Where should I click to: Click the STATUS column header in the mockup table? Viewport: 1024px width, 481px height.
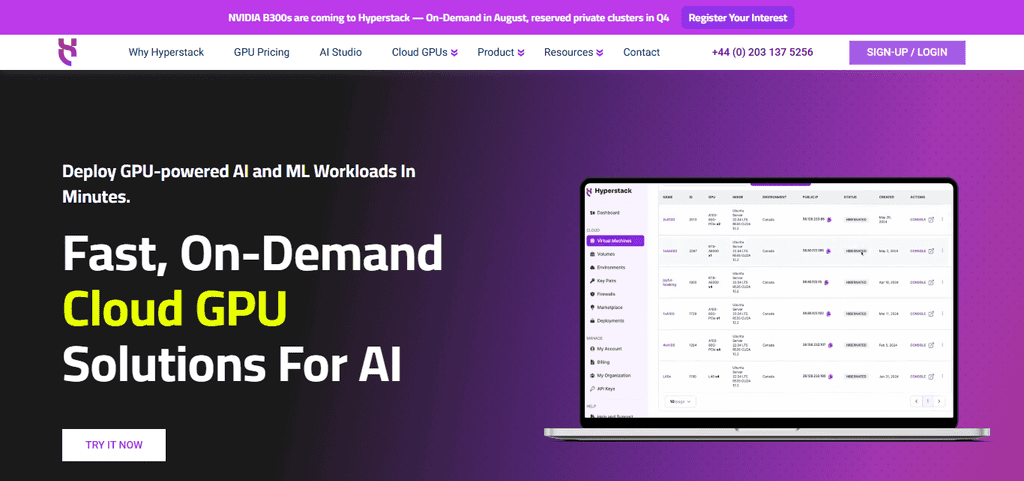(850, 197)
